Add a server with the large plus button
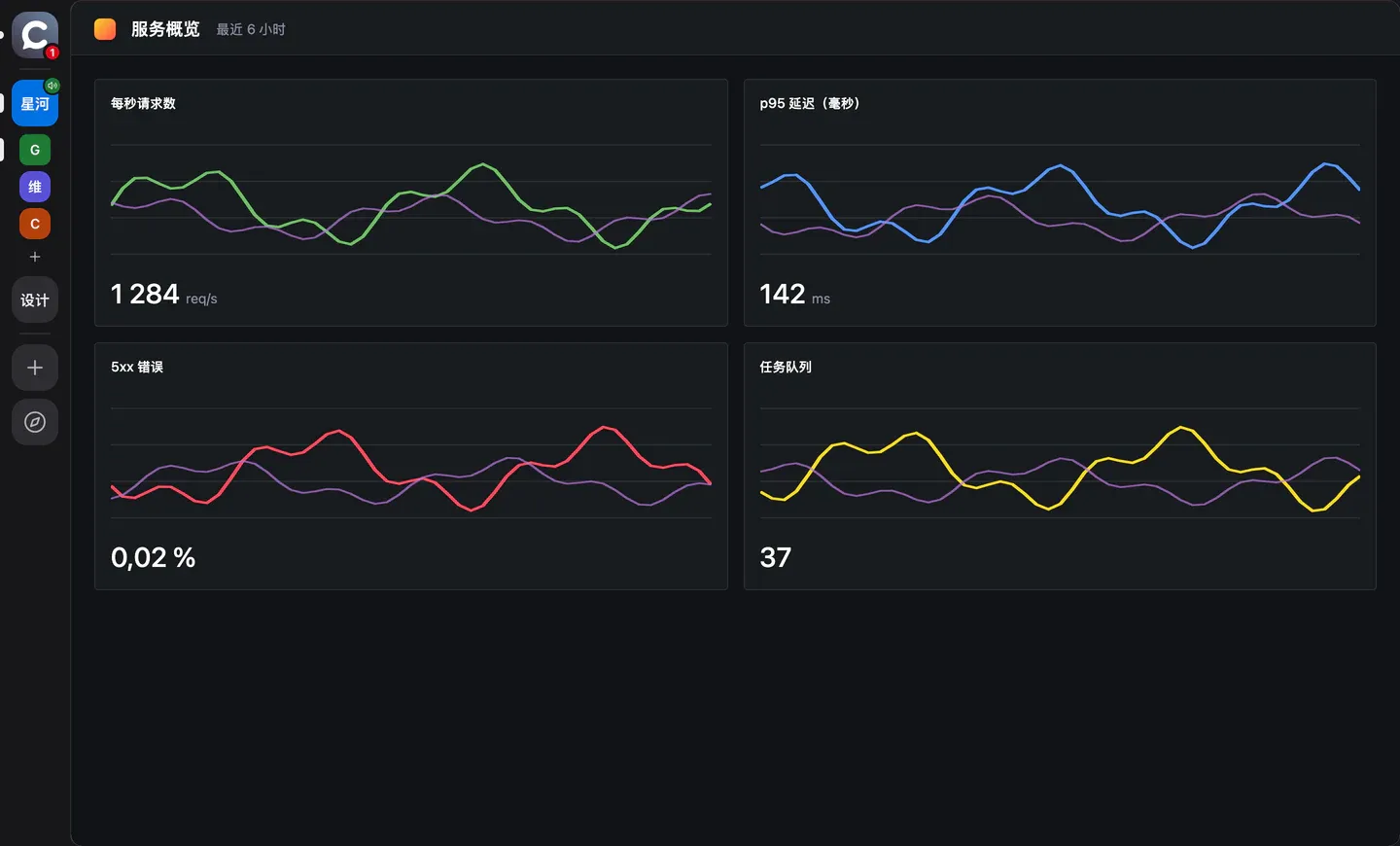Viewport: 1400px width, 846px height. click(35, 368)
